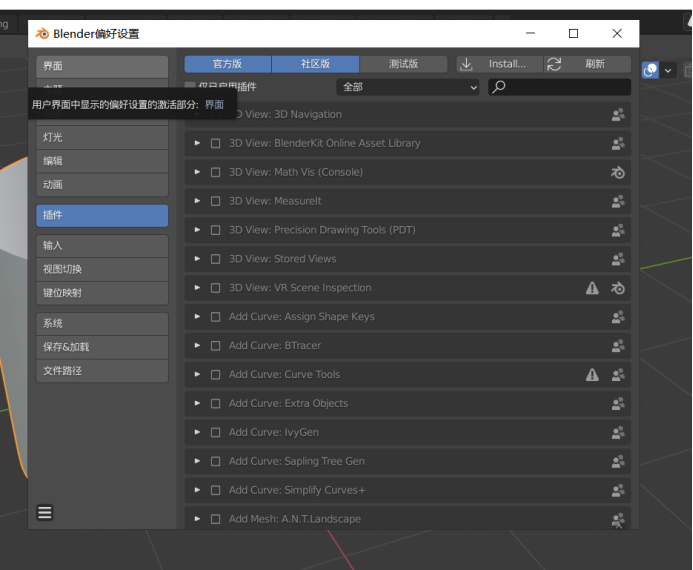
Task: Enable VR Scene Inspection add-on
Action: pos(215,288)
